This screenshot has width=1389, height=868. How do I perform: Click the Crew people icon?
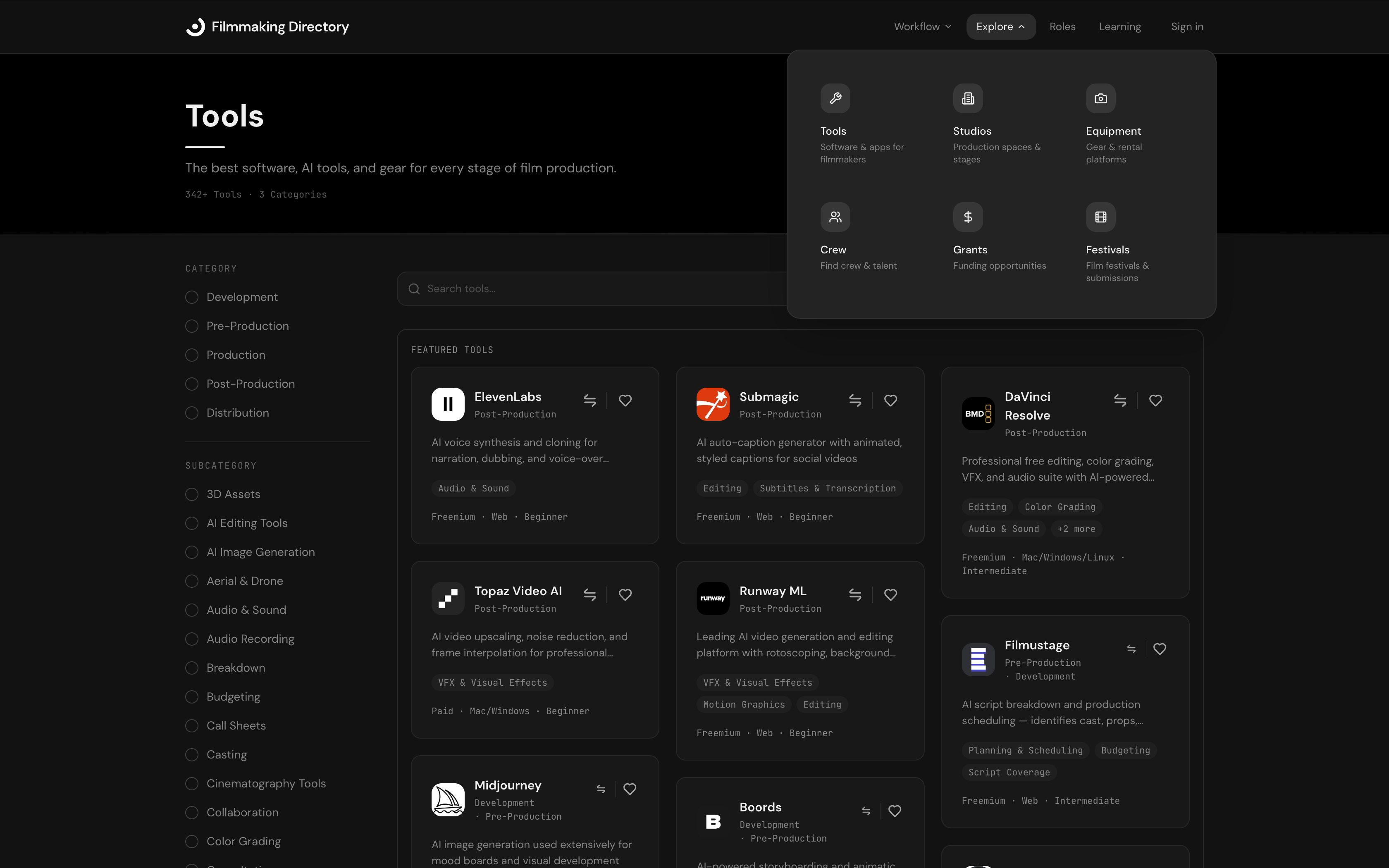[x=835, y=217]
